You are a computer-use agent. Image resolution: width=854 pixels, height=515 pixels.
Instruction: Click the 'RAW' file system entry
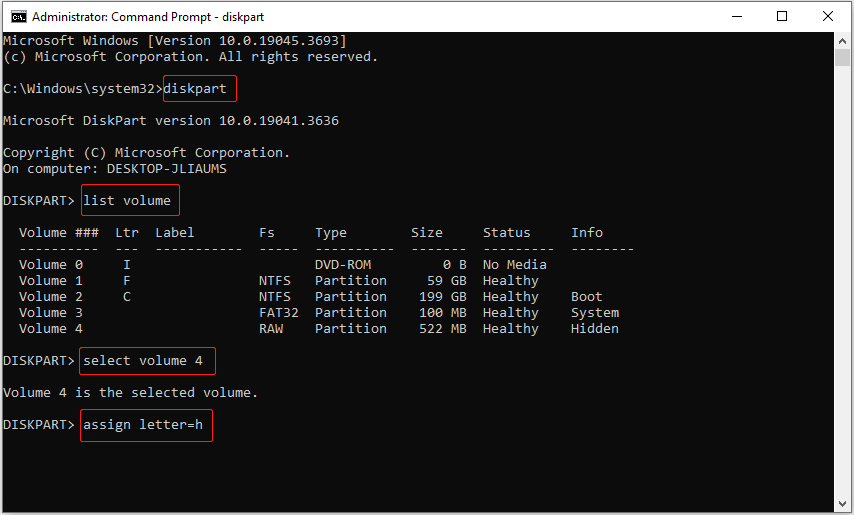click(271, 329)
